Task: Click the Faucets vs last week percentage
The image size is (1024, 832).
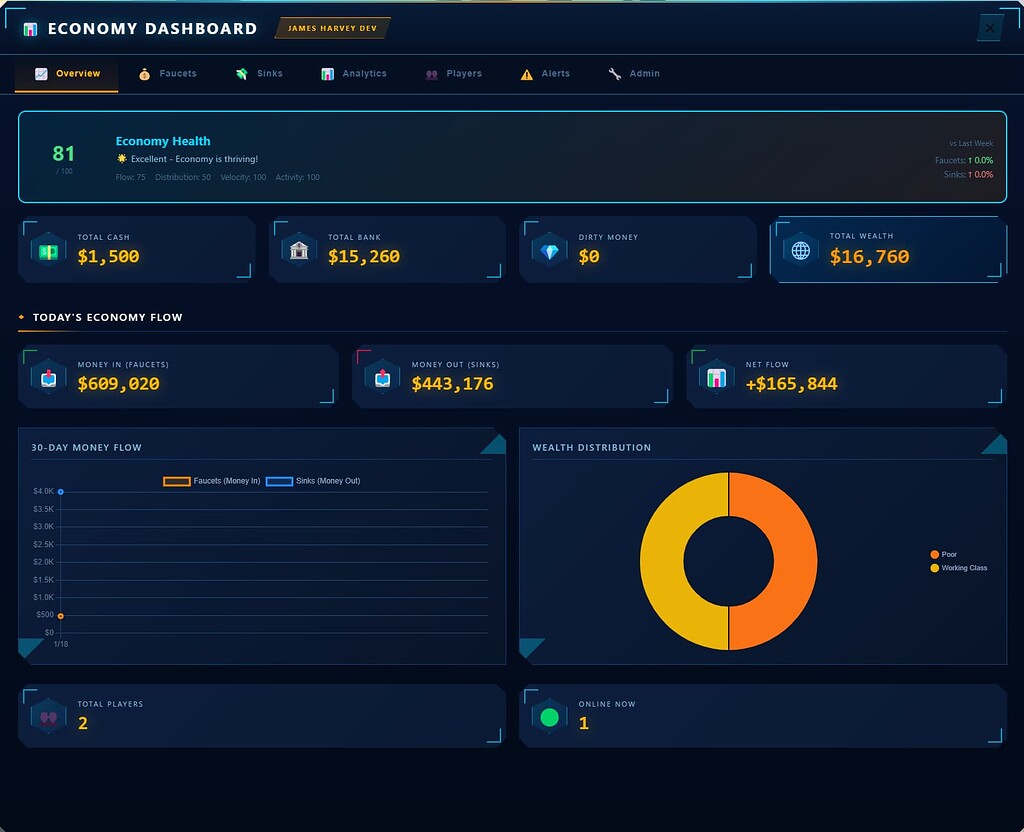Action: click(980, 161)
